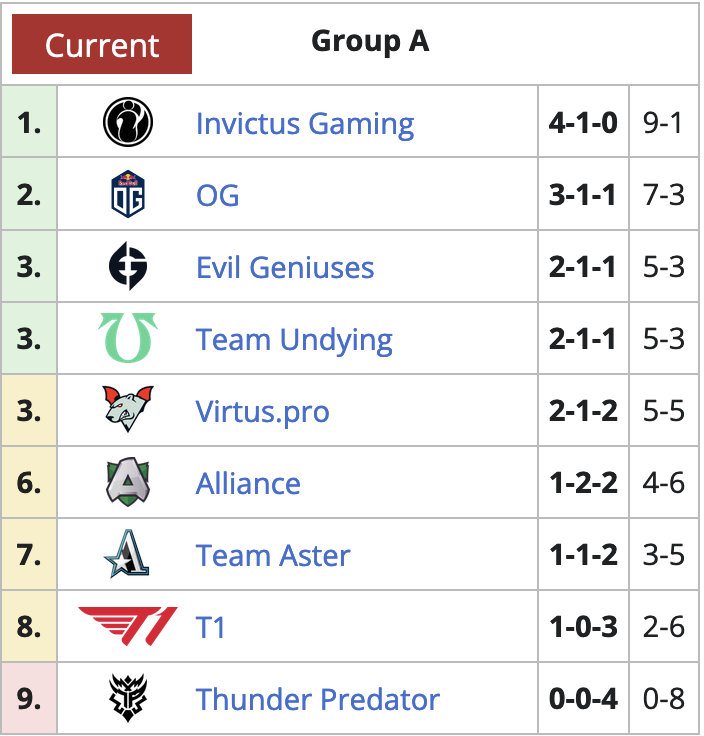Click the Virtus.pro bear logo
The image size is (704, 736).
coord(128,409)
